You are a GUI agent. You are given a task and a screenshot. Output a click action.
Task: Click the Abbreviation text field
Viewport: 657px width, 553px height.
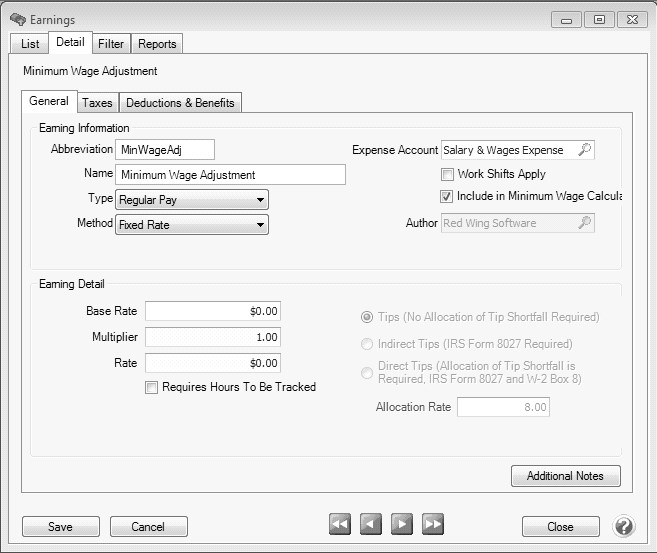point(165,150)
